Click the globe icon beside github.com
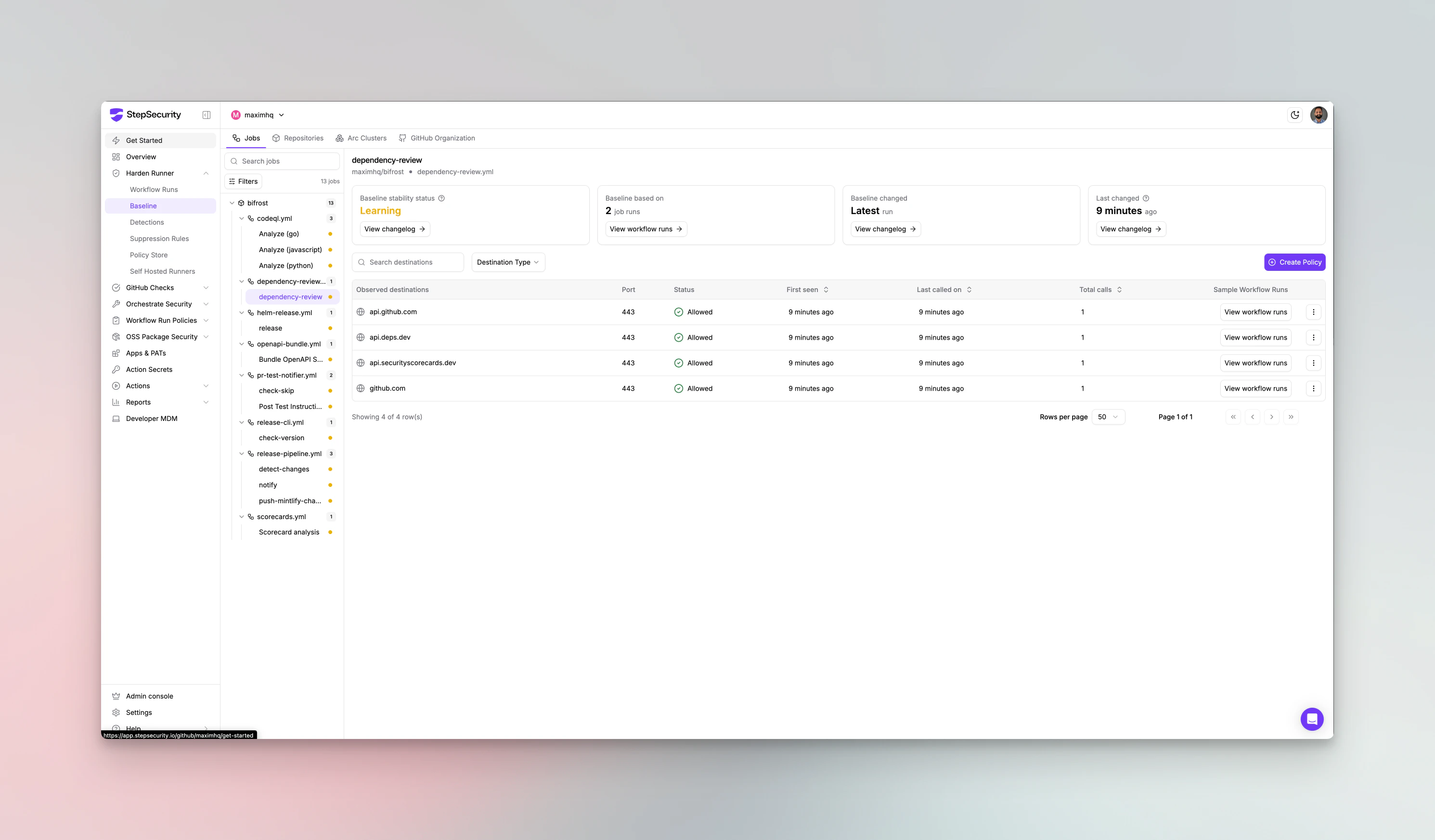The width and height of the screenshot is (1435, 840). pos(360,388)
